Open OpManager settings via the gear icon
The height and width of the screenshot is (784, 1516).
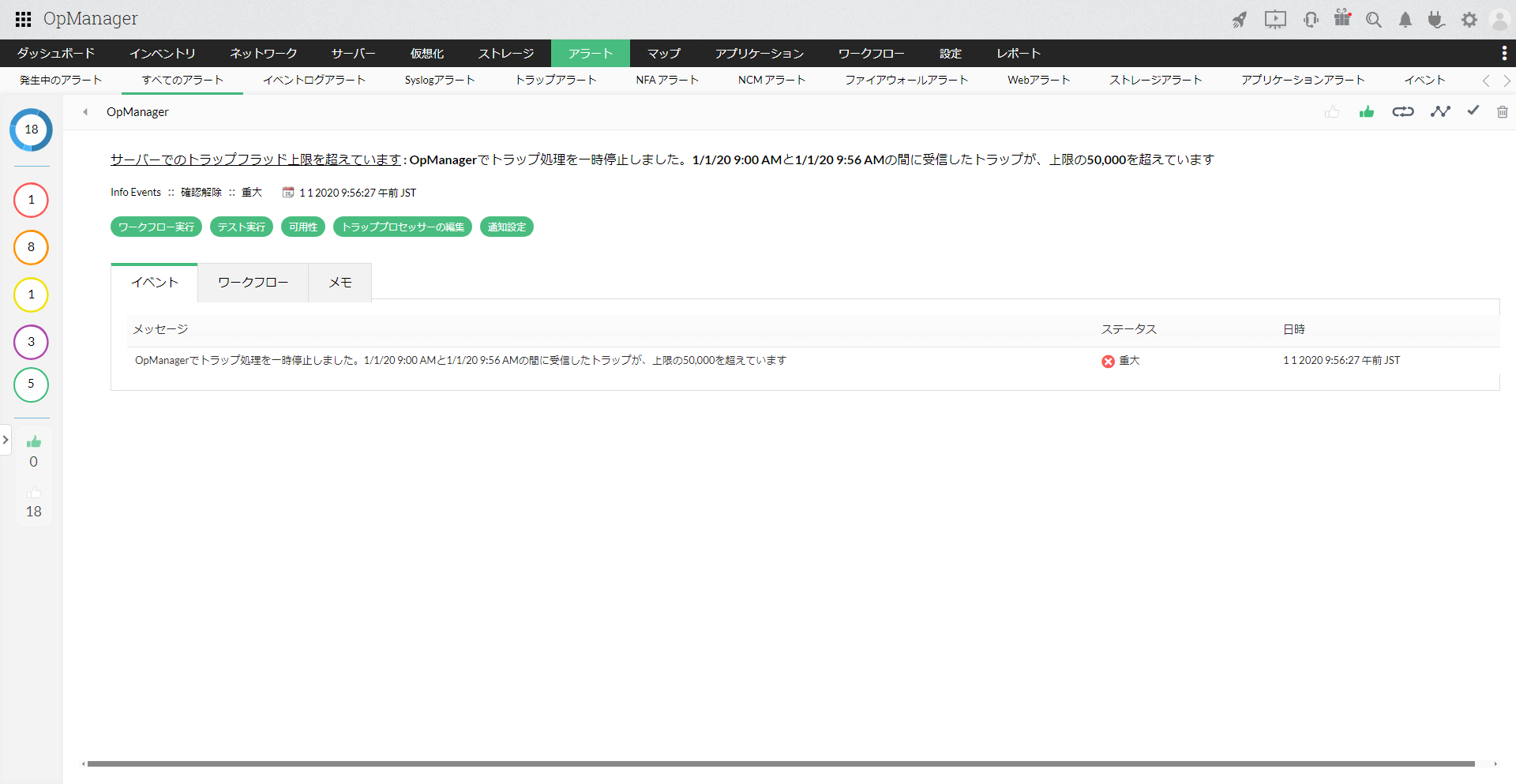point(1469,20)
